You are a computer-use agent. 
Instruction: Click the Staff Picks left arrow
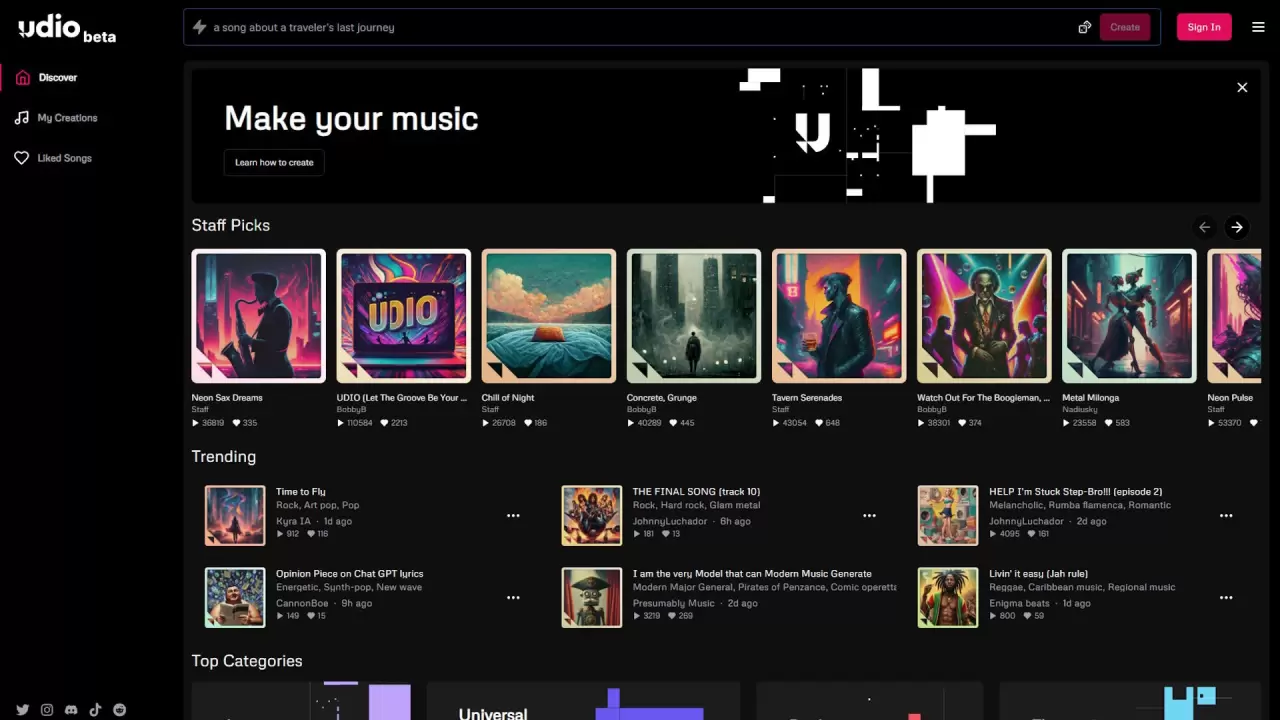[1204, 227]
